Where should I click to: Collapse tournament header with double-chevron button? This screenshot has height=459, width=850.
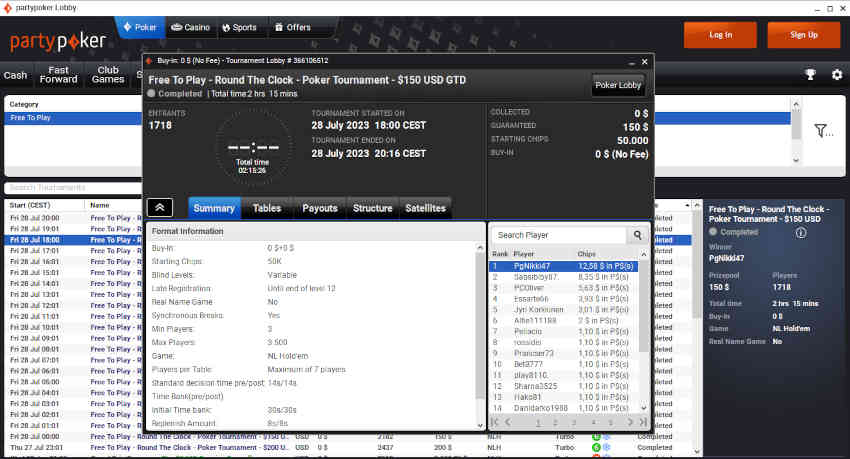(160, 208)
